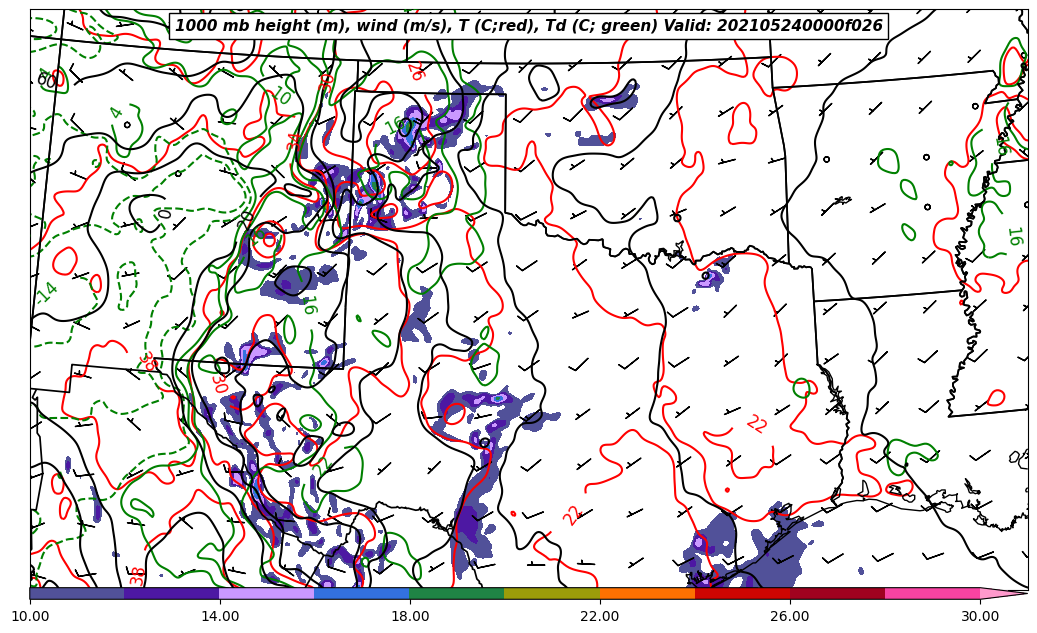Screen dimensions: 1037x633
Task: Click the orange 22–24 colorbar segment
Action: coord(647,593)
